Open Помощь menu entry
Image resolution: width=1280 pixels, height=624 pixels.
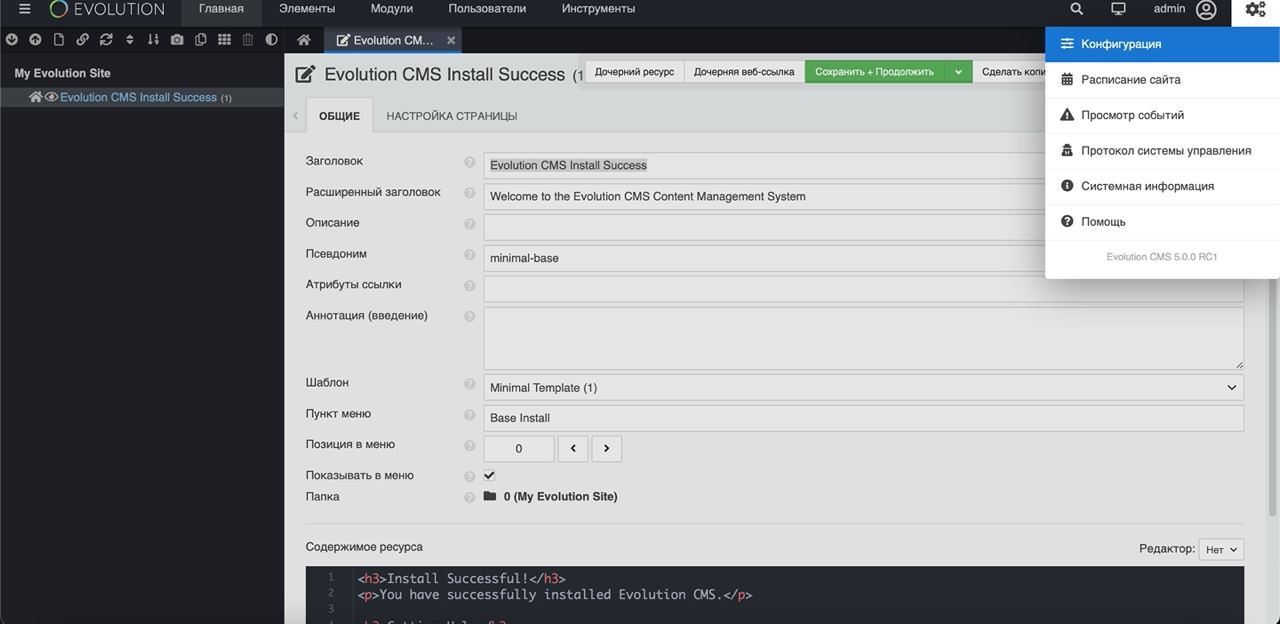tap(1162, 221)
